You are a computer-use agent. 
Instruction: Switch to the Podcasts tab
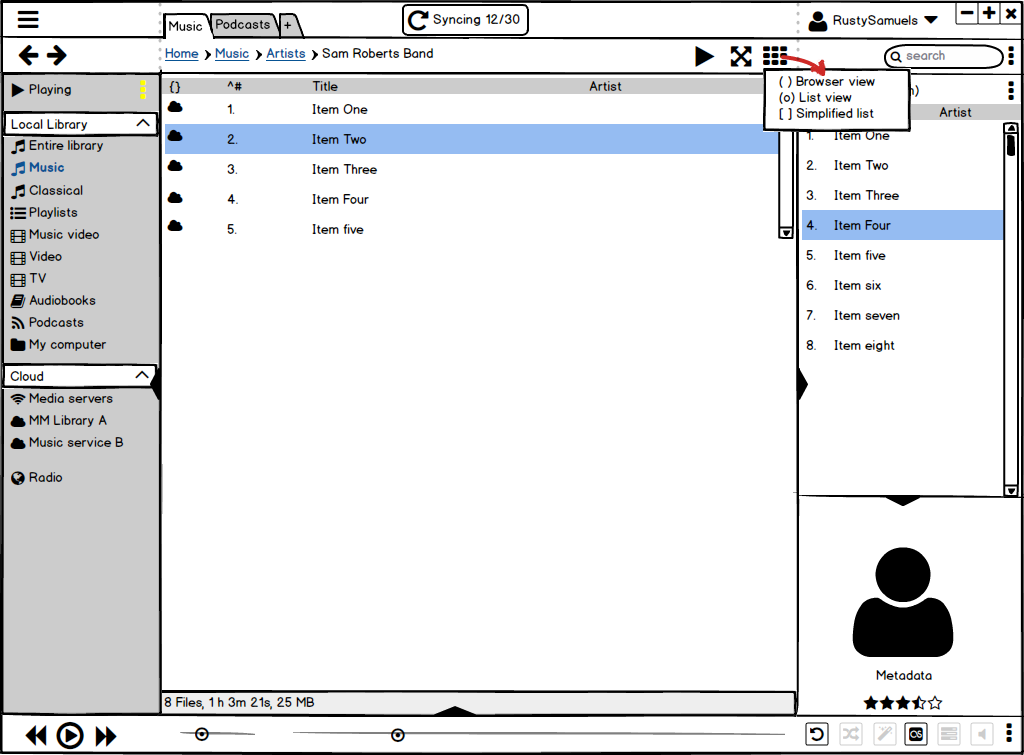(243, 24)
